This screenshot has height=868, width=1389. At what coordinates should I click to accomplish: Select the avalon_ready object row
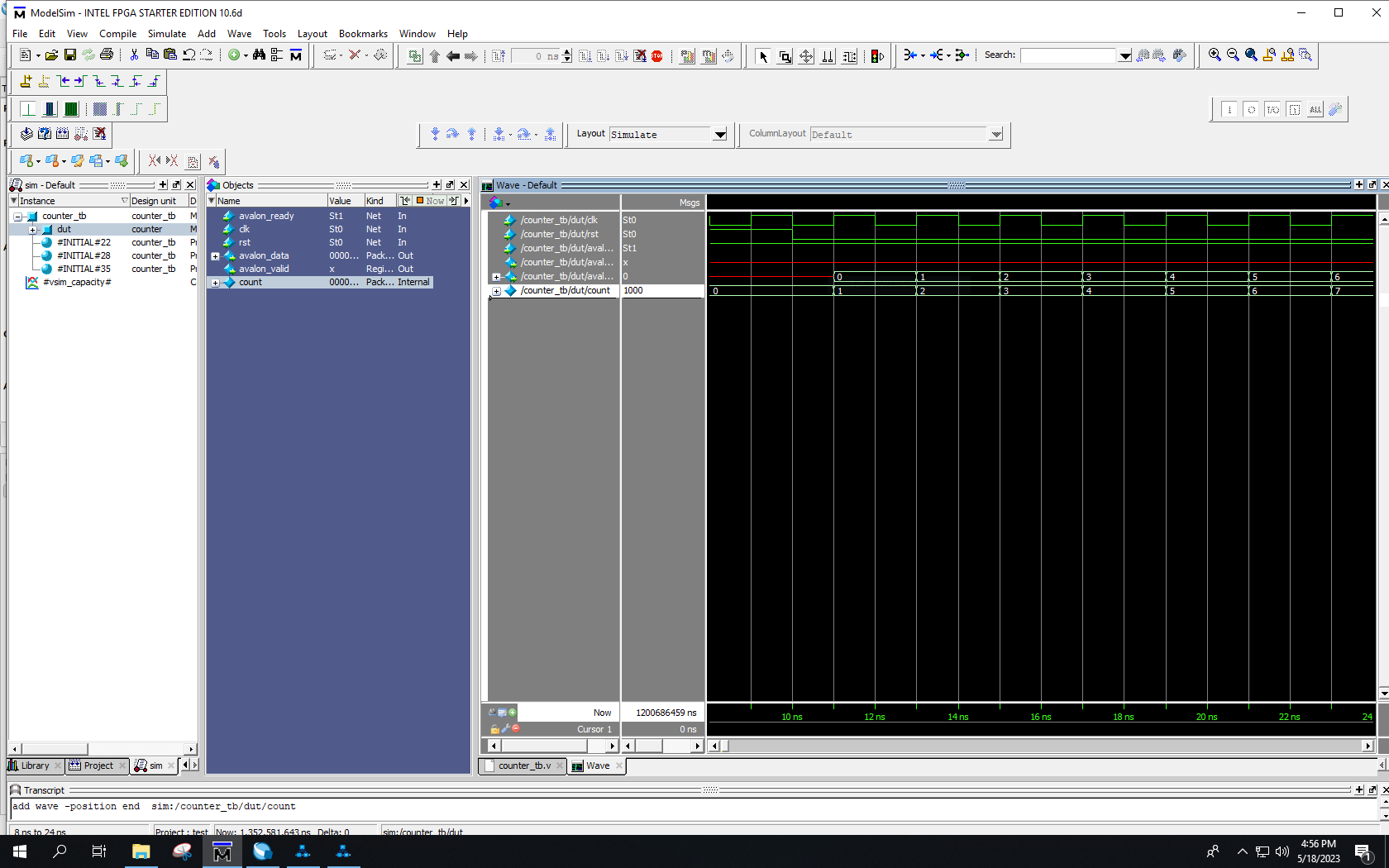[x=320, y=217]
